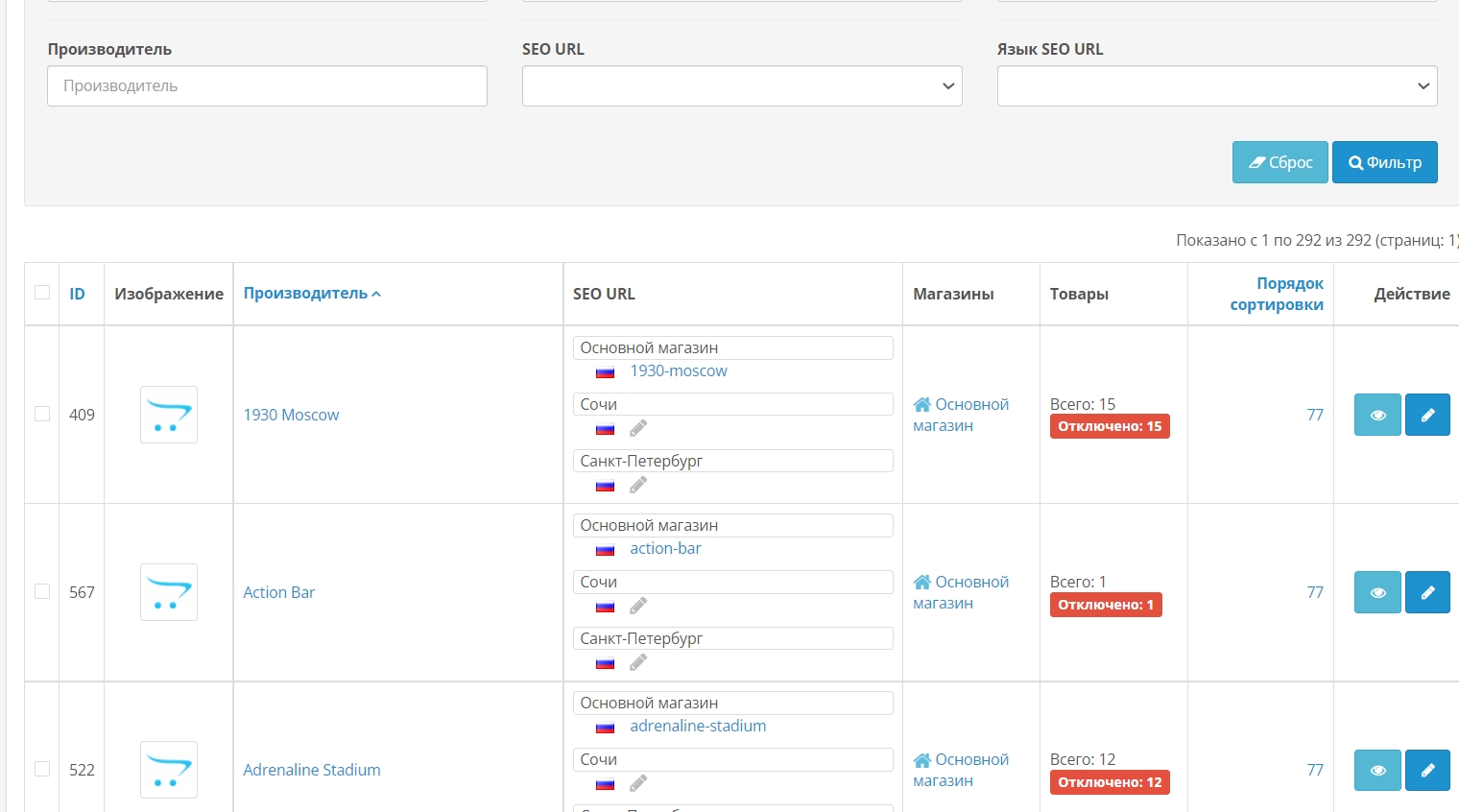Sort by Порядок сортировки column header

[x=1277, y=294]
